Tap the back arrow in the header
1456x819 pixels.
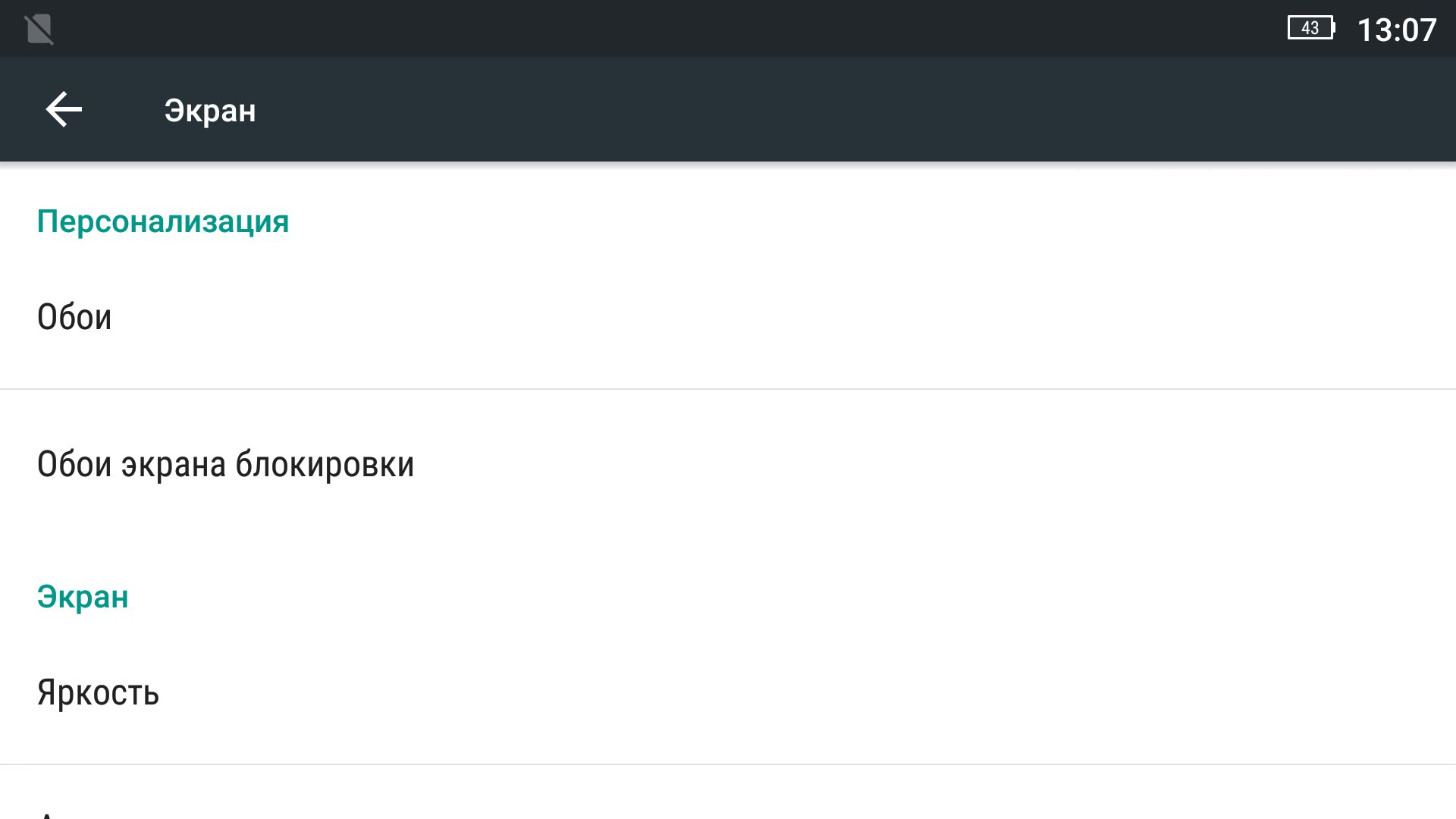(x=64, y=110)
